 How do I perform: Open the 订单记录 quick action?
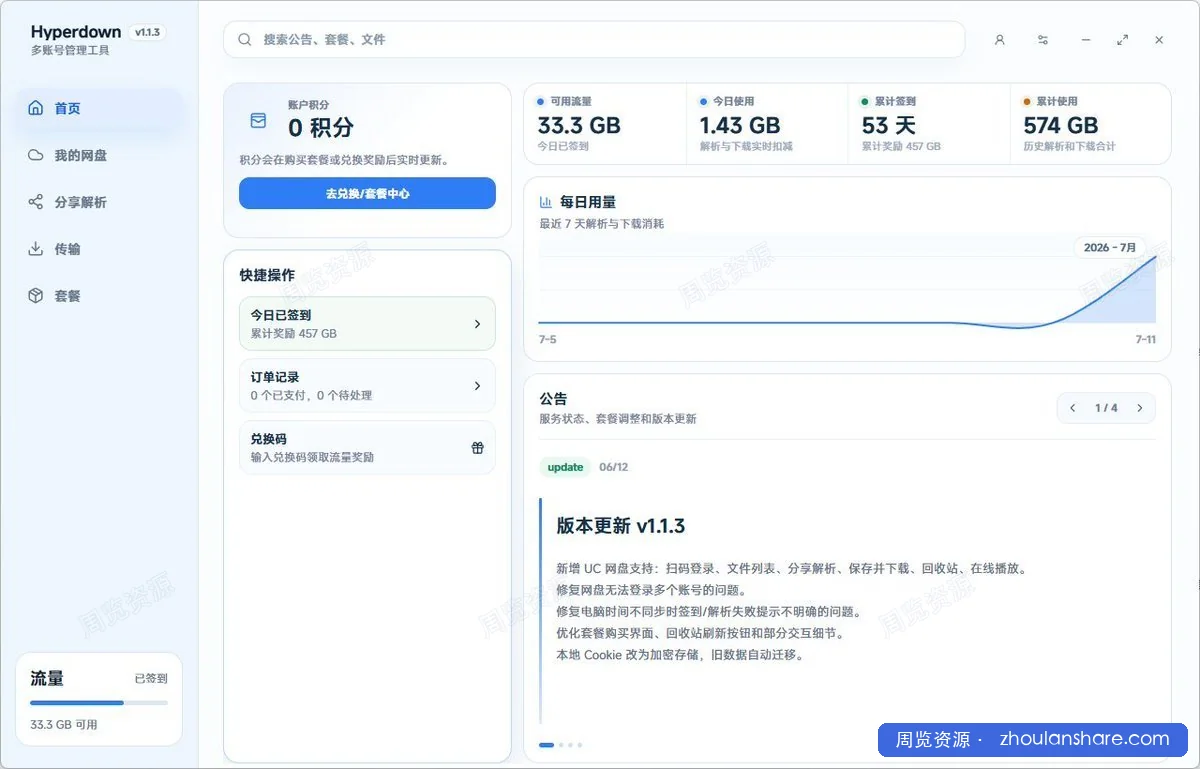(x=367, y=385)
